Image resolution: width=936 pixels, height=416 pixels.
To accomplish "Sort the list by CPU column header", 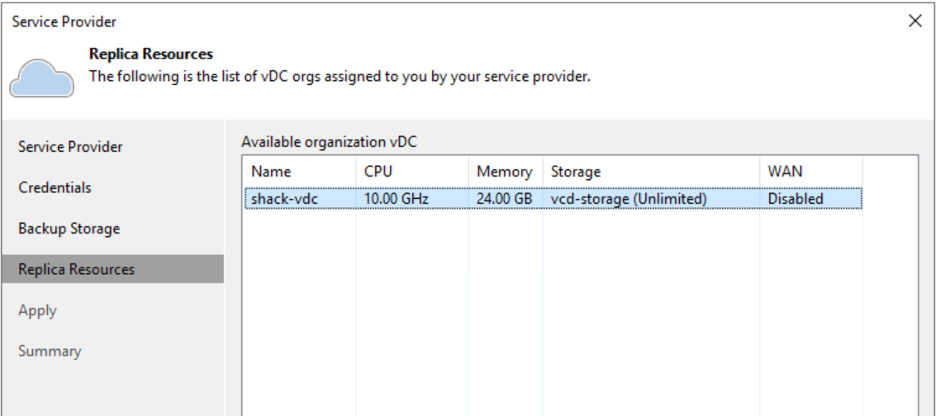I will coord(412,172).
